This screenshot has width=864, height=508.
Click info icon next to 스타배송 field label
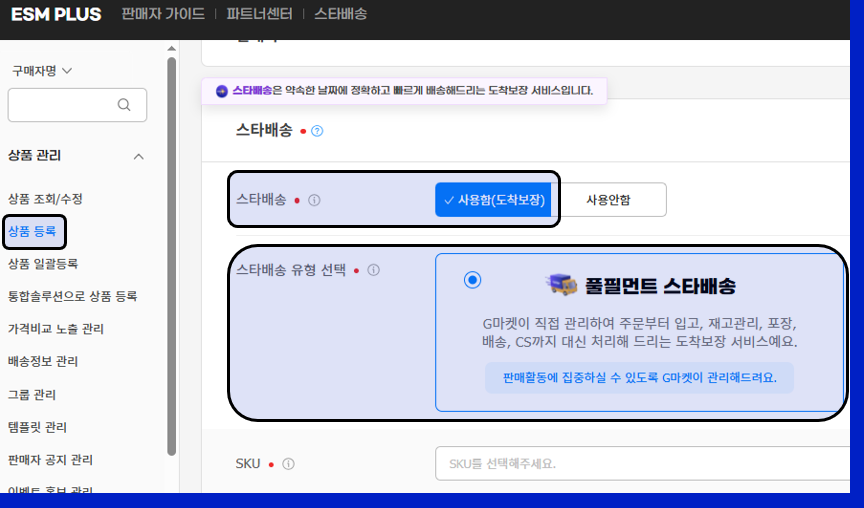(x=314, y=200)
